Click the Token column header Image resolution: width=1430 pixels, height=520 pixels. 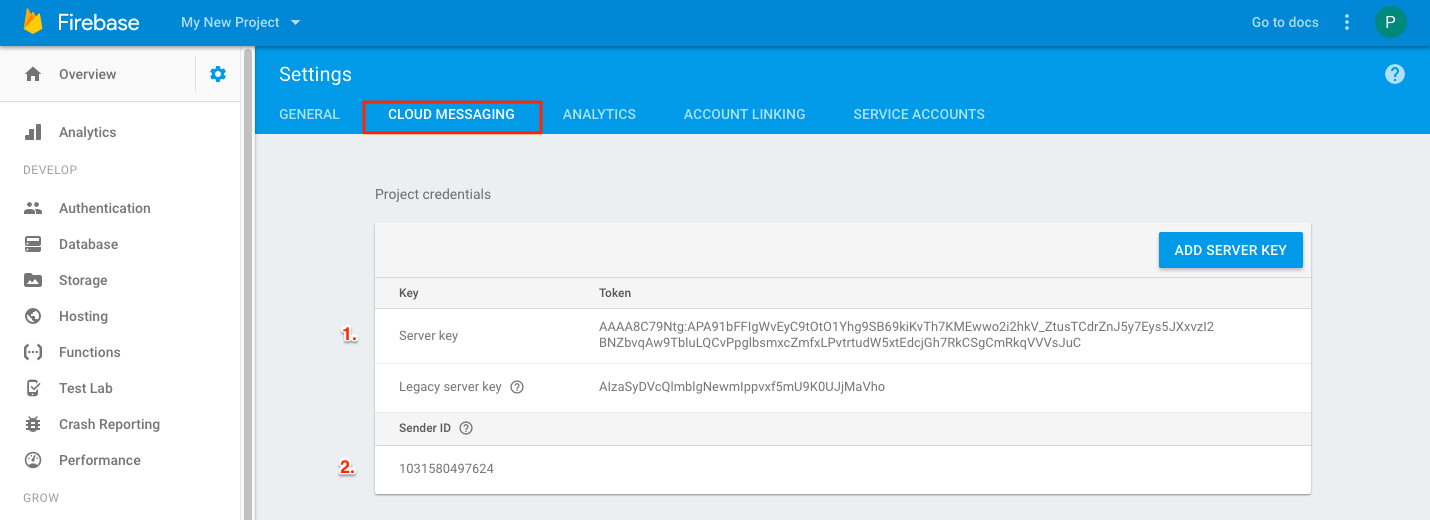(615, 293)
